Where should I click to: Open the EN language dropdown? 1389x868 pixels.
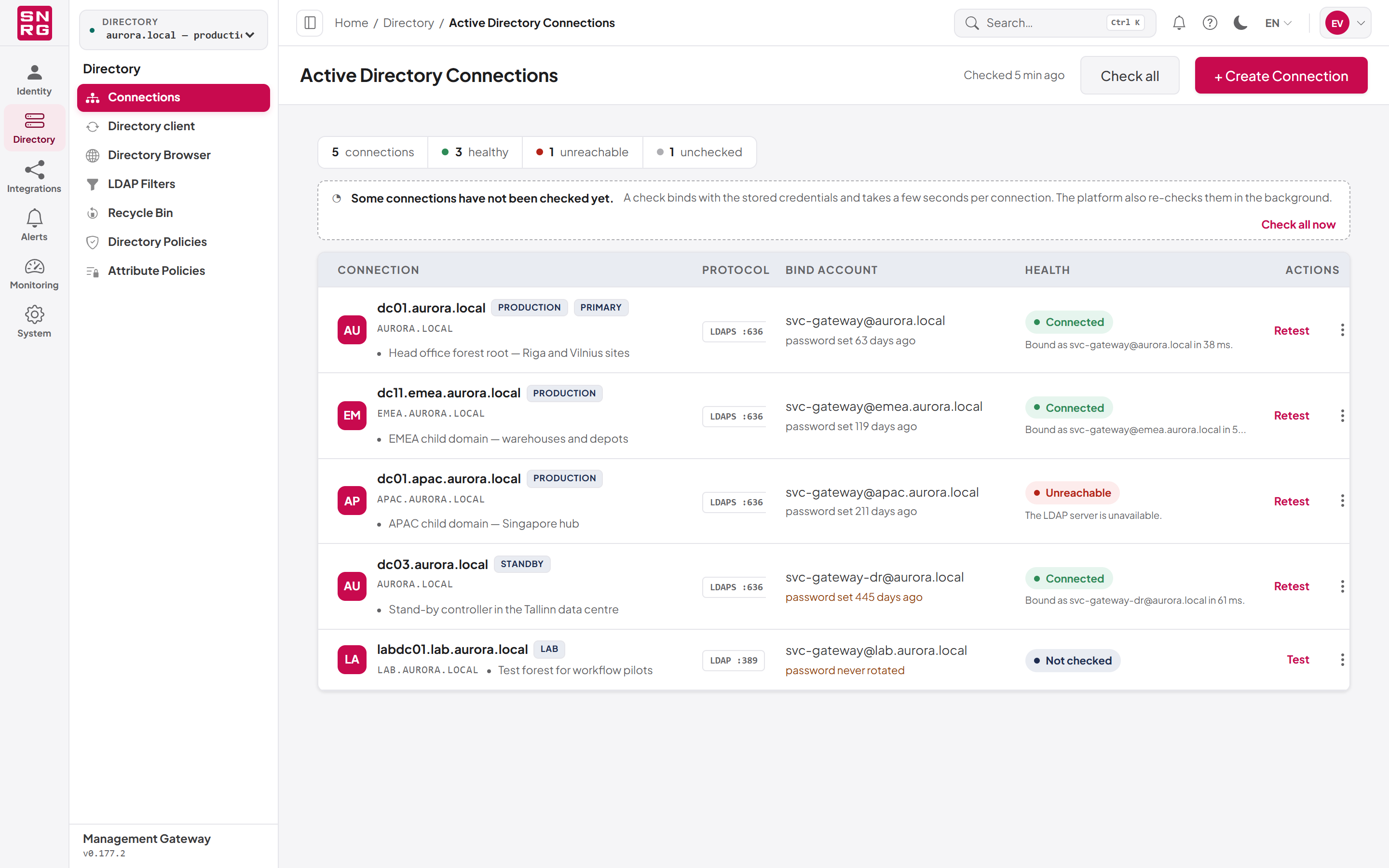coord(1278,23)
